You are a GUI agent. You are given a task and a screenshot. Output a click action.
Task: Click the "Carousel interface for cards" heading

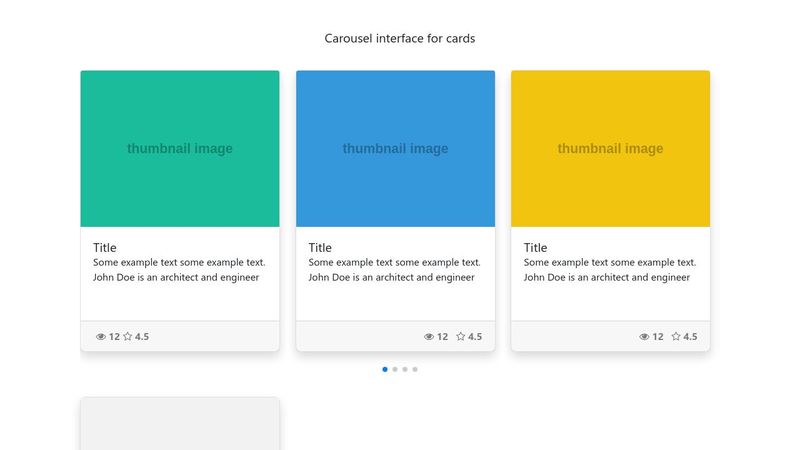400,38
